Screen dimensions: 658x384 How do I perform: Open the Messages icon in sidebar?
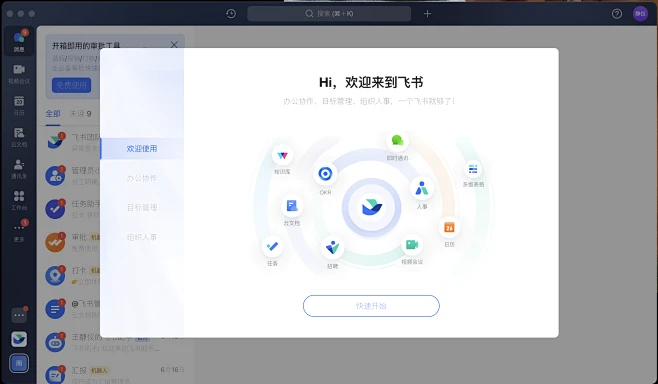pyautogui.click(x=19, y=41)
